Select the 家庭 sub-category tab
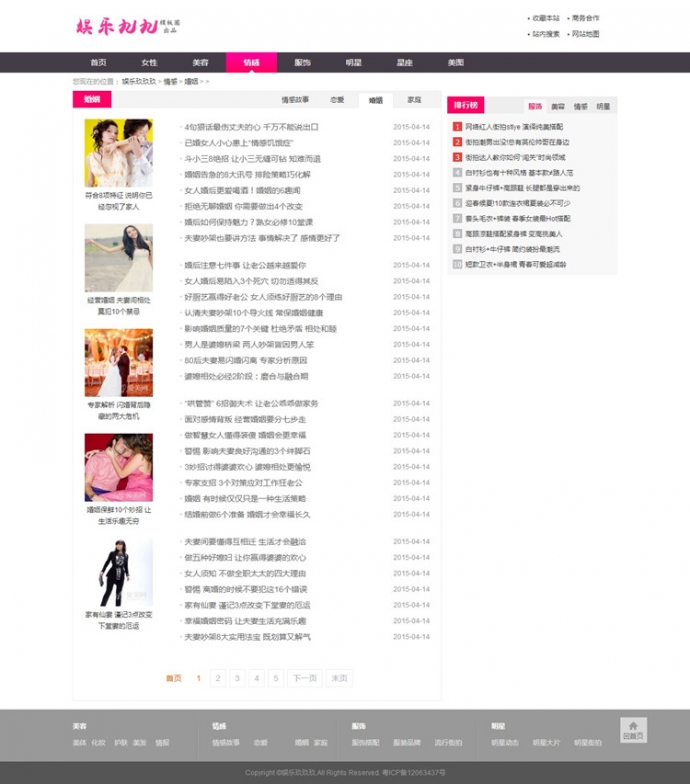690x784 pixels. pyautogui.click(x=414, y=100)
